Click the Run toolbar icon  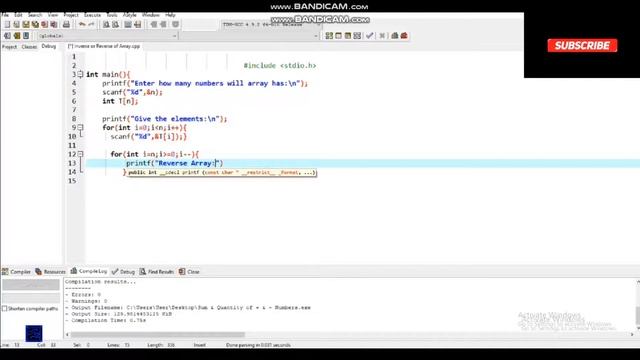pyautogui.click(x=338, y=36)
